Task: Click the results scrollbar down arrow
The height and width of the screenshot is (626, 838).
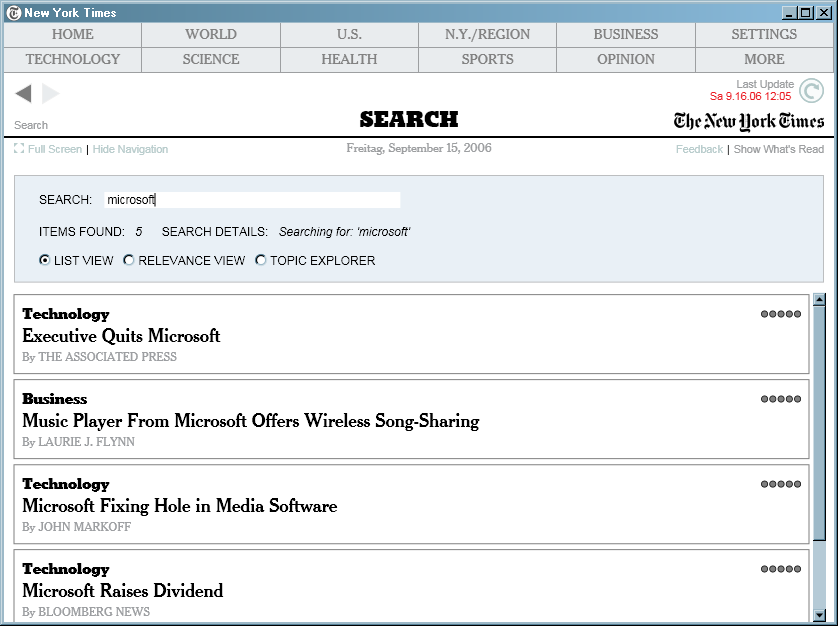Action: (819, 615)
